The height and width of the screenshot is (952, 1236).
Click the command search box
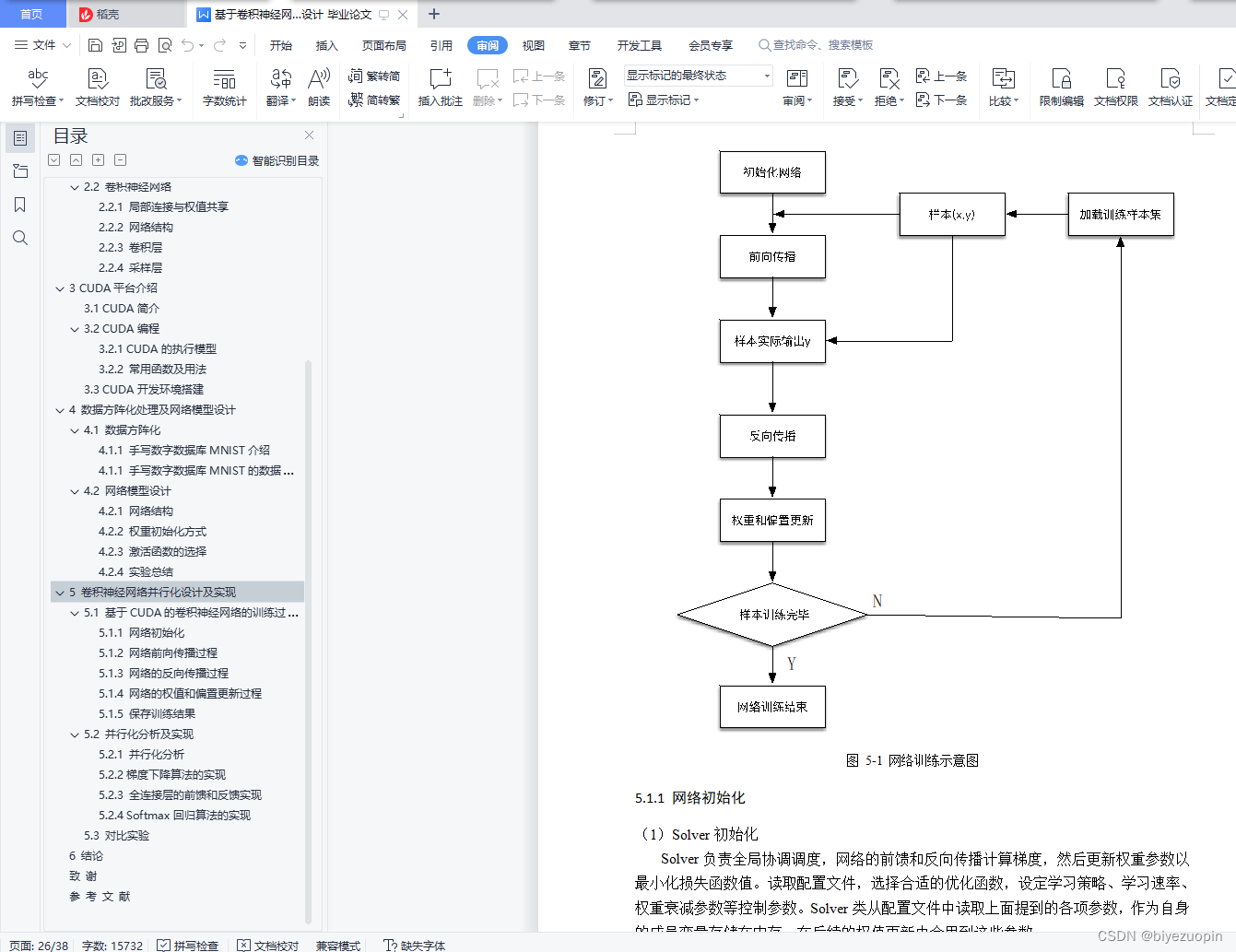coord(817,45)
